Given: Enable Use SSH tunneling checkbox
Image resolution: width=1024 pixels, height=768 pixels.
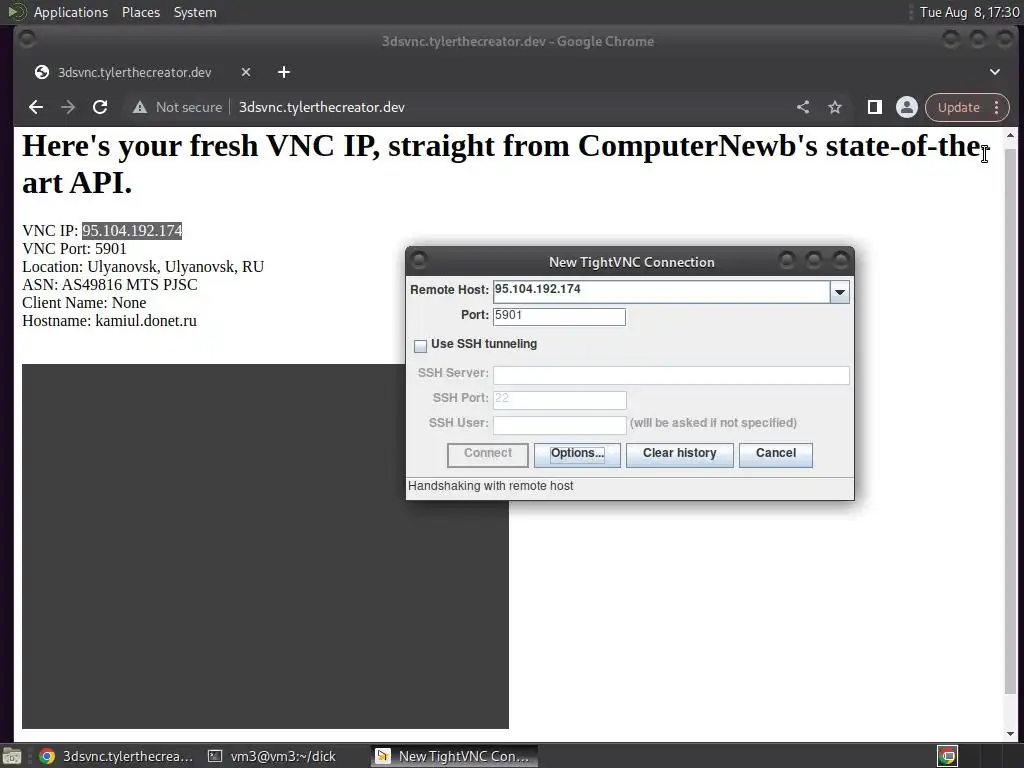Looking at the screenshot, I should pyautogui.click(x=421, y=345).
